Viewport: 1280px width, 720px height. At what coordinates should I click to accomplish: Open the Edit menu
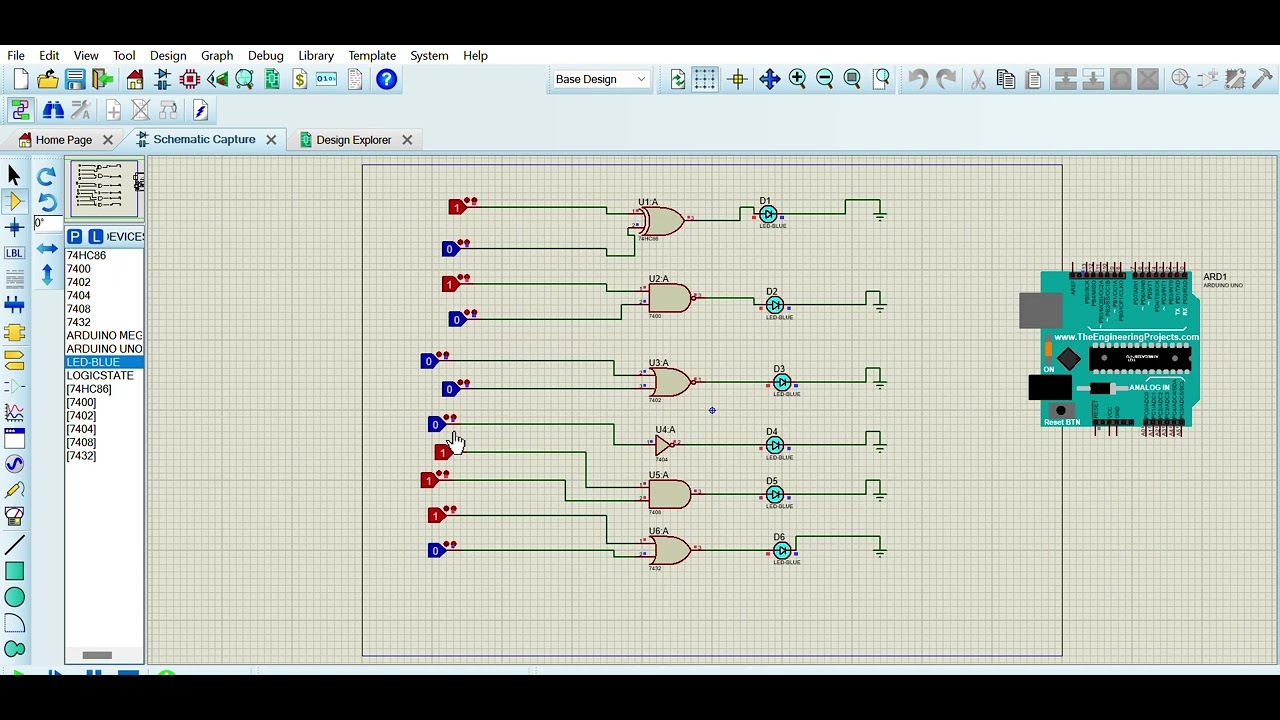(x=49, y=55)
